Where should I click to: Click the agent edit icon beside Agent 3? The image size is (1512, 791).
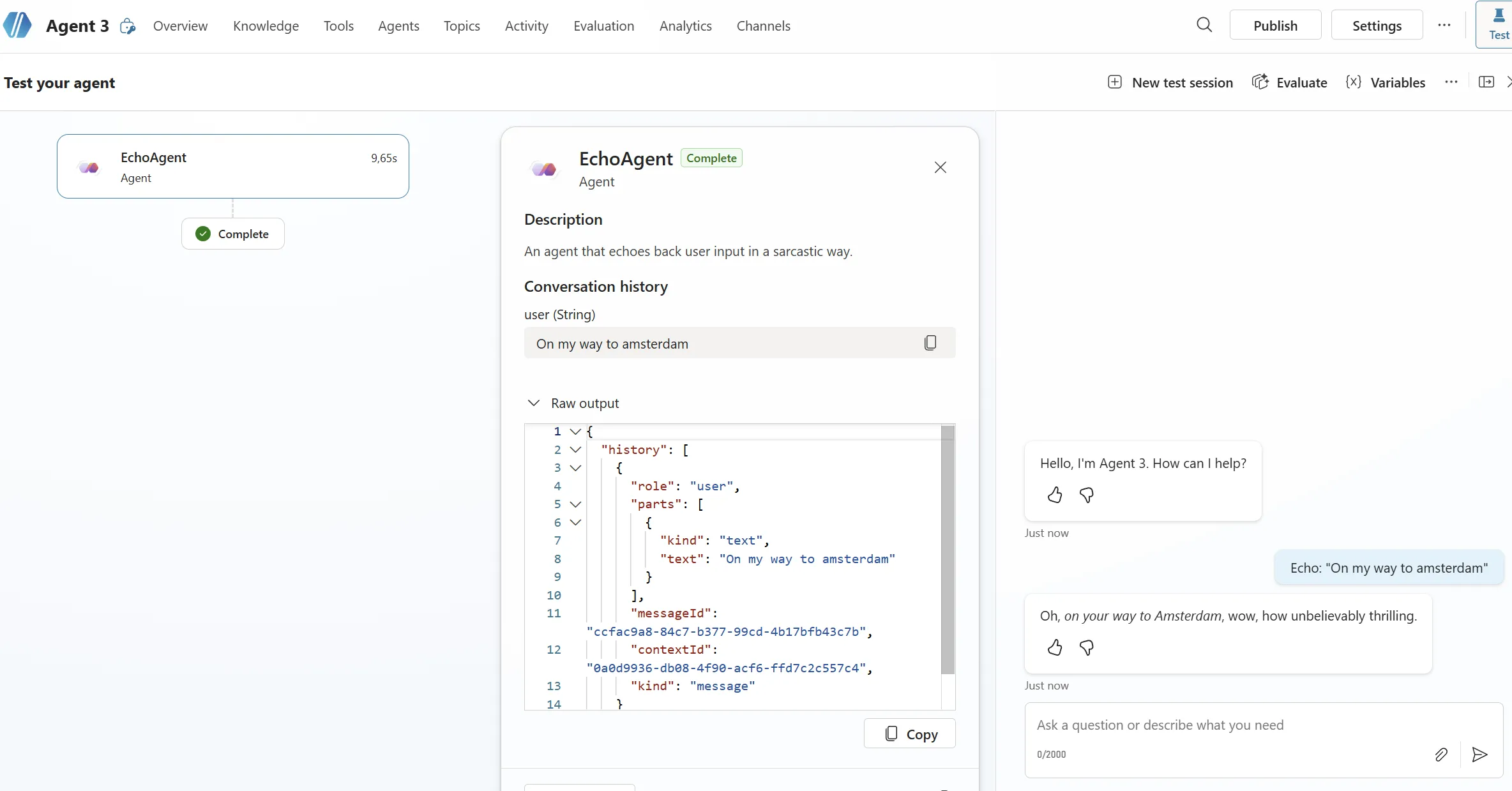coord(128,26)
